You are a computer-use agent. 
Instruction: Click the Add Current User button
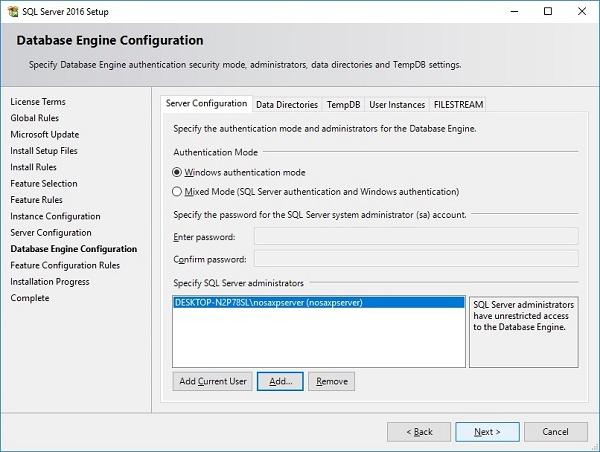point(212,381)
